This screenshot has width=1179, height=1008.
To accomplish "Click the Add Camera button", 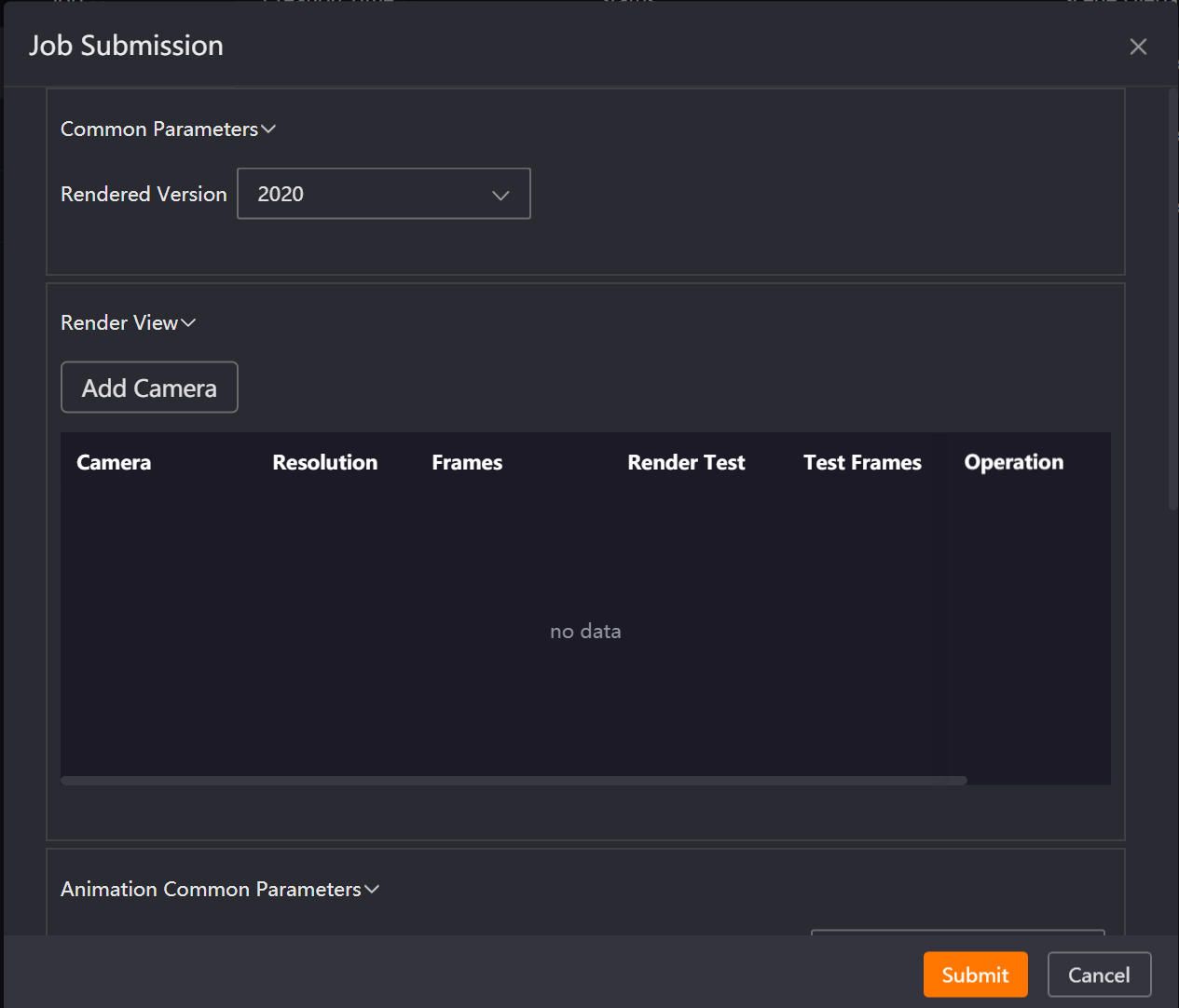I will (x=149, y=388).
